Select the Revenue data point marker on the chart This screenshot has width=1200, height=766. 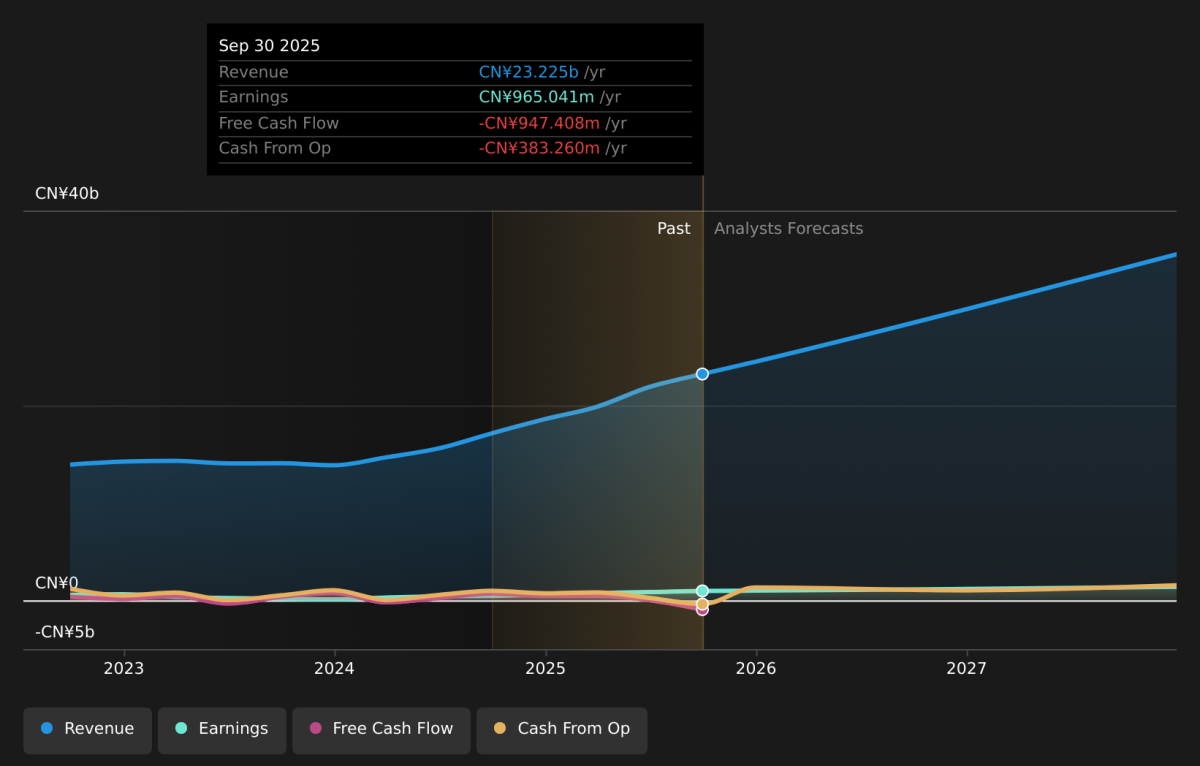pyautogui.click(x=702, y=374)
